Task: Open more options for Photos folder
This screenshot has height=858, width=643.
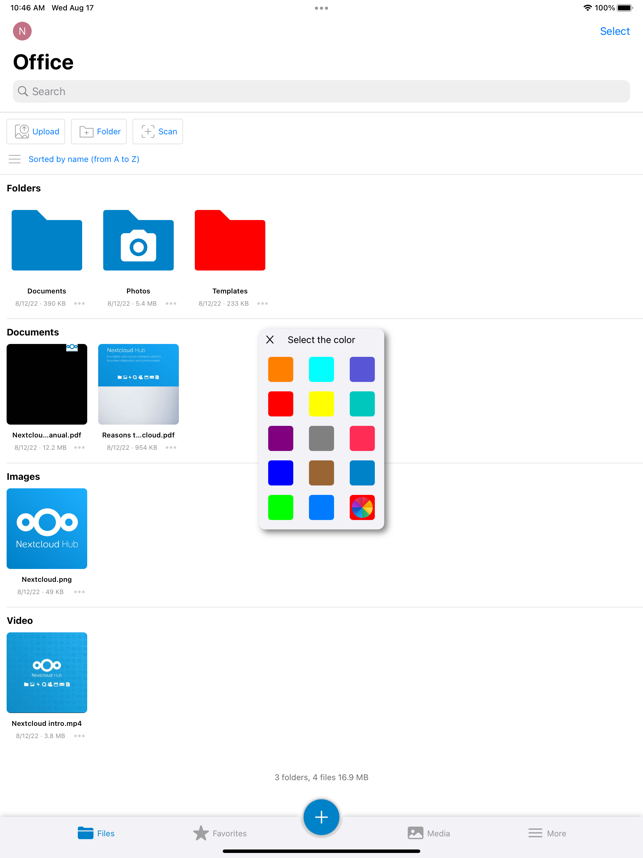Action: [x=171, y=304]
